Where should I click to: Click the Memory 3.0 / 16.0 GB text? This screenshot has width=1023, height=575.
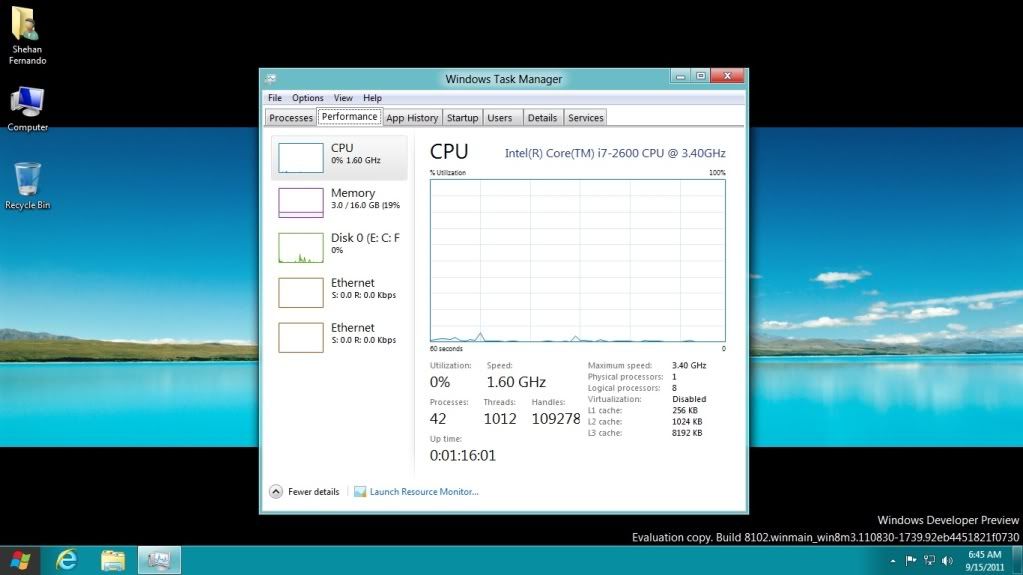tap(365, 205)
